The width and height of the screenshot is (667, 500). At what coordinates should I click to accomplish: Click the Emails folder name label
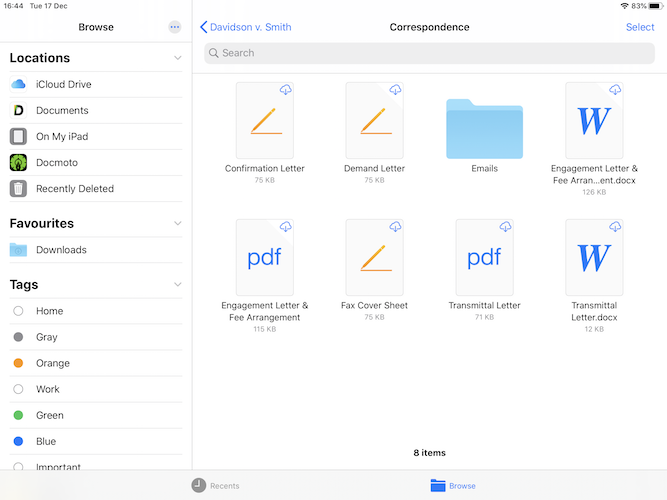click(x=484, y=169)
